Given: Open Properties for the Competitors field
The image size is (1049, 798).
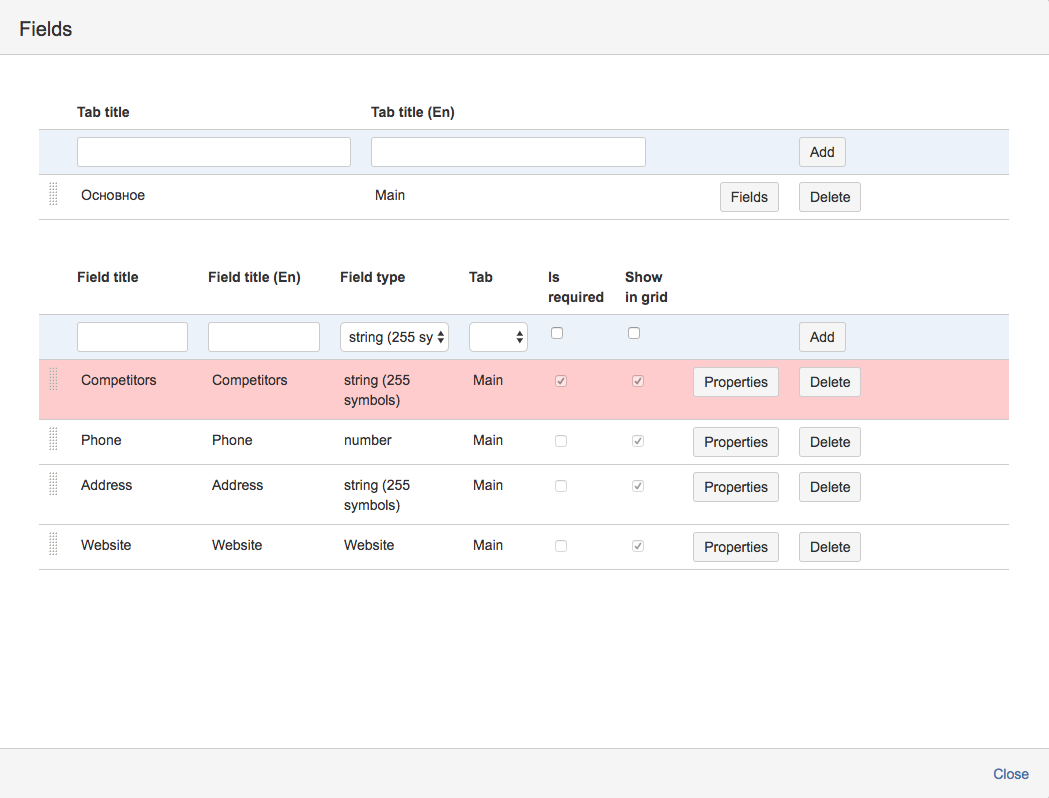Looking at the screenshot, I should click(735, 382).
